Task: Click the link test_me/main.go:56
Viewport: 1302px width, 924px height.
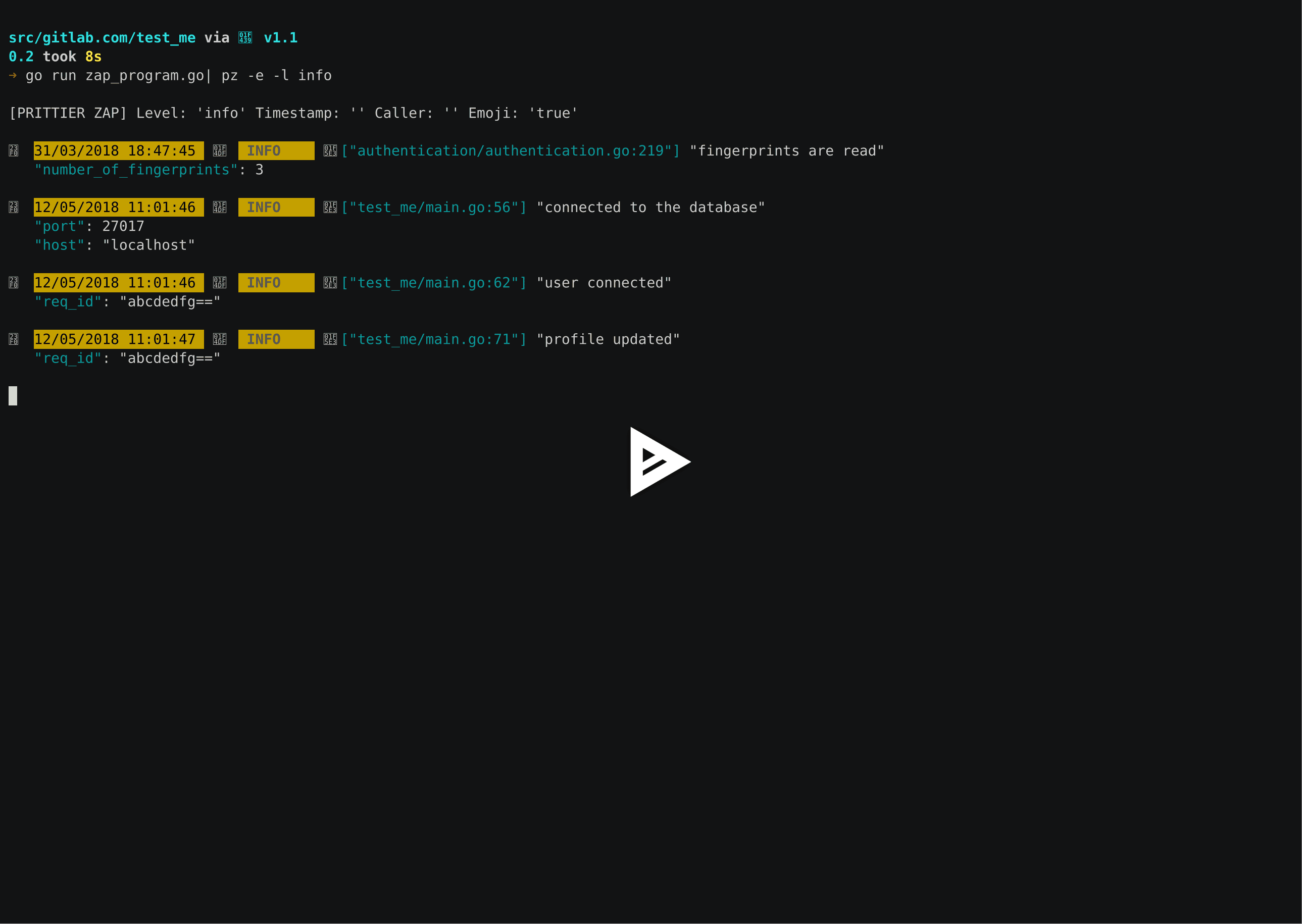Action: coord(434,207)
